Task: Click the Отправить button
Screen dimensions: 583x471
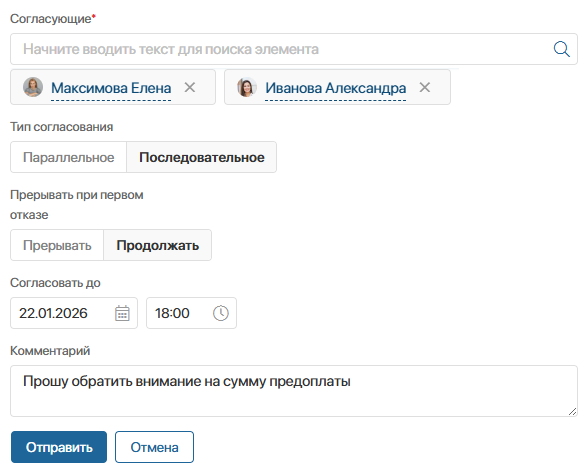Action: 59,447
